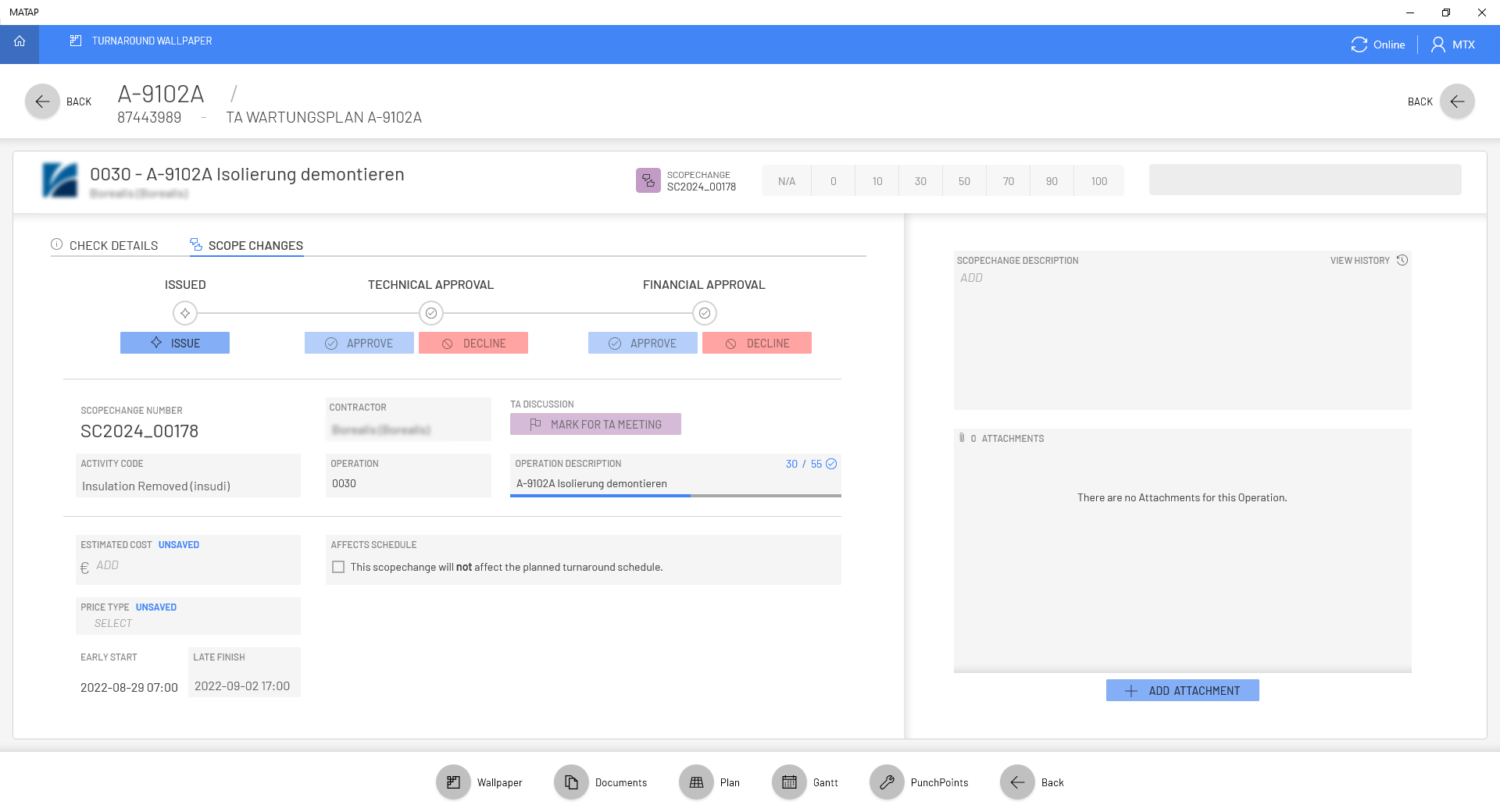Screen dimensions: 1500x812
Task: Open the Documents icon in bottom bar
Action: [x=571, y=782]
